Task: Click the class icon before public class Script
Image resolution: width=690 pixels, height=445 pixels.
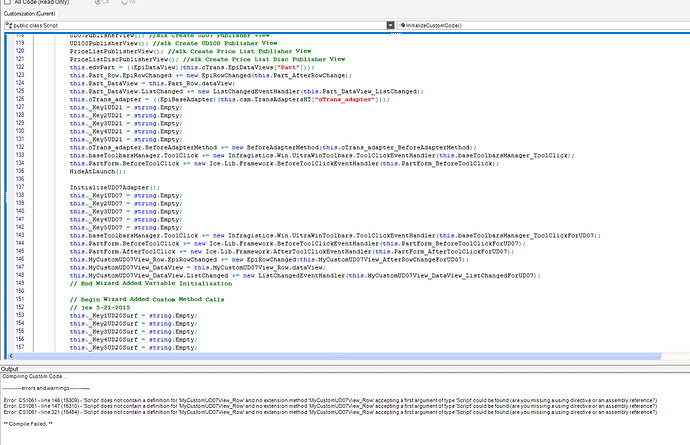Action: (x=8, y=26)
